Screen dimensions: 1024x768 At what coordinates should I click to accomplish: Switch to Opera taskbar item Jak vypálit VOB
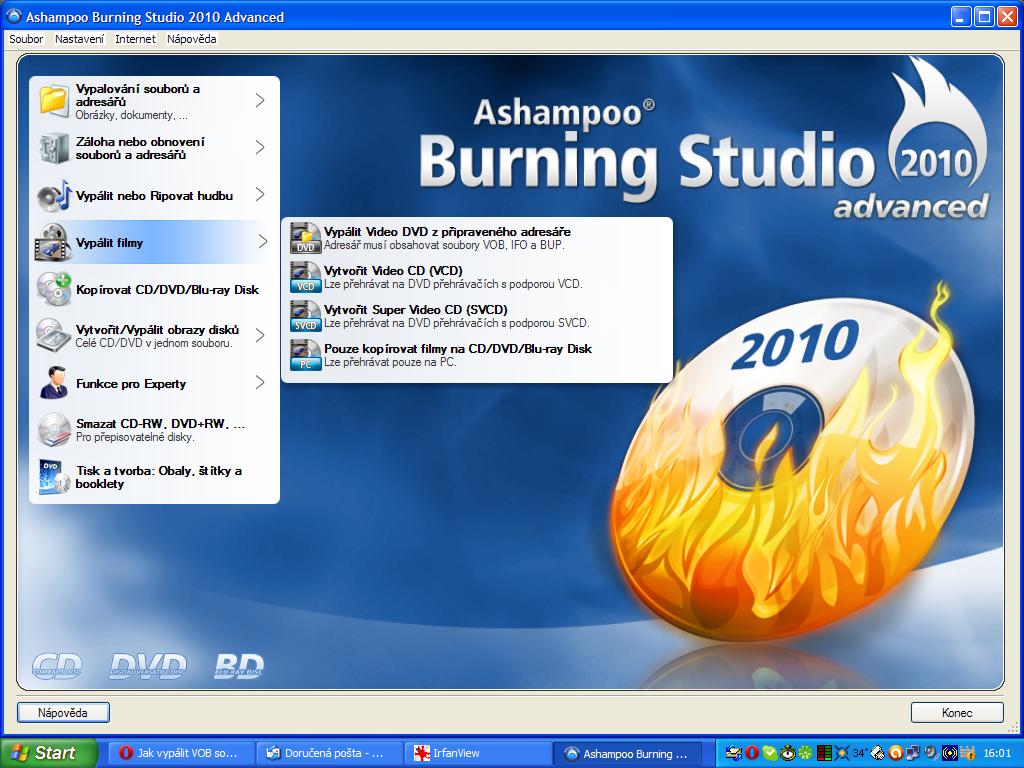180,753
